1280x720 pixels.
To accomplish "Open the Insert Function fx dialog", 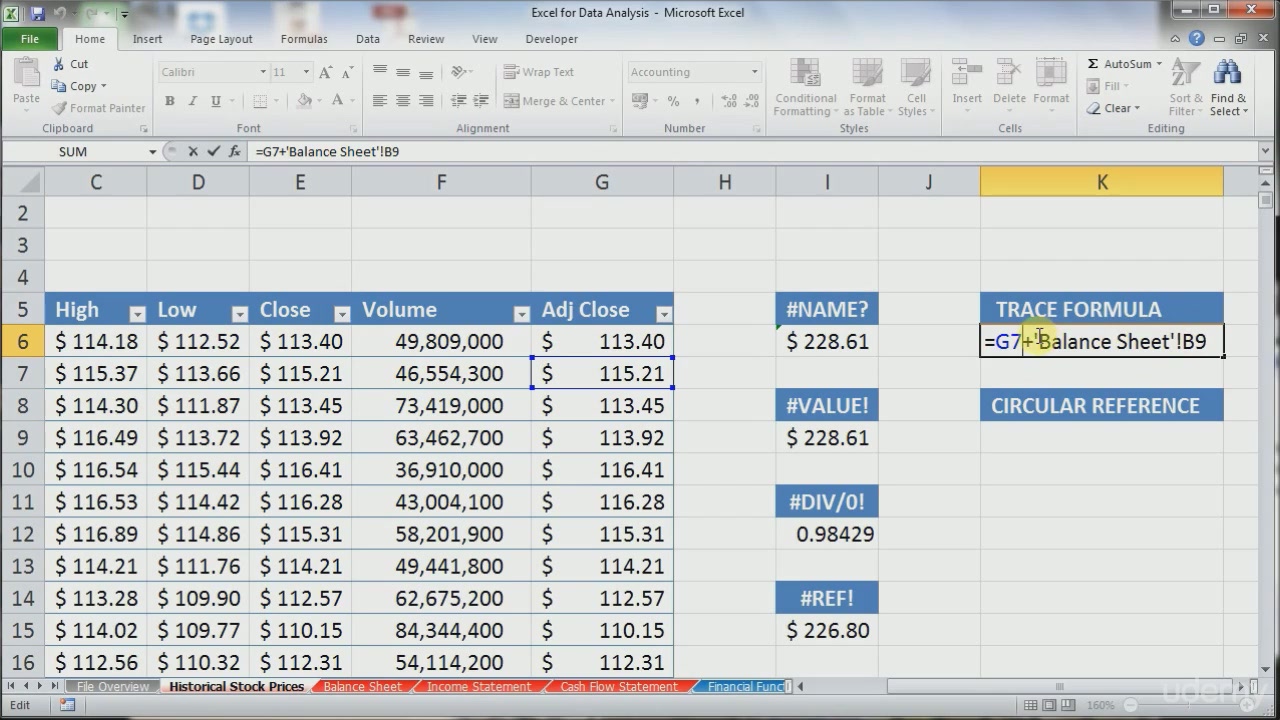I will point(234,151).
